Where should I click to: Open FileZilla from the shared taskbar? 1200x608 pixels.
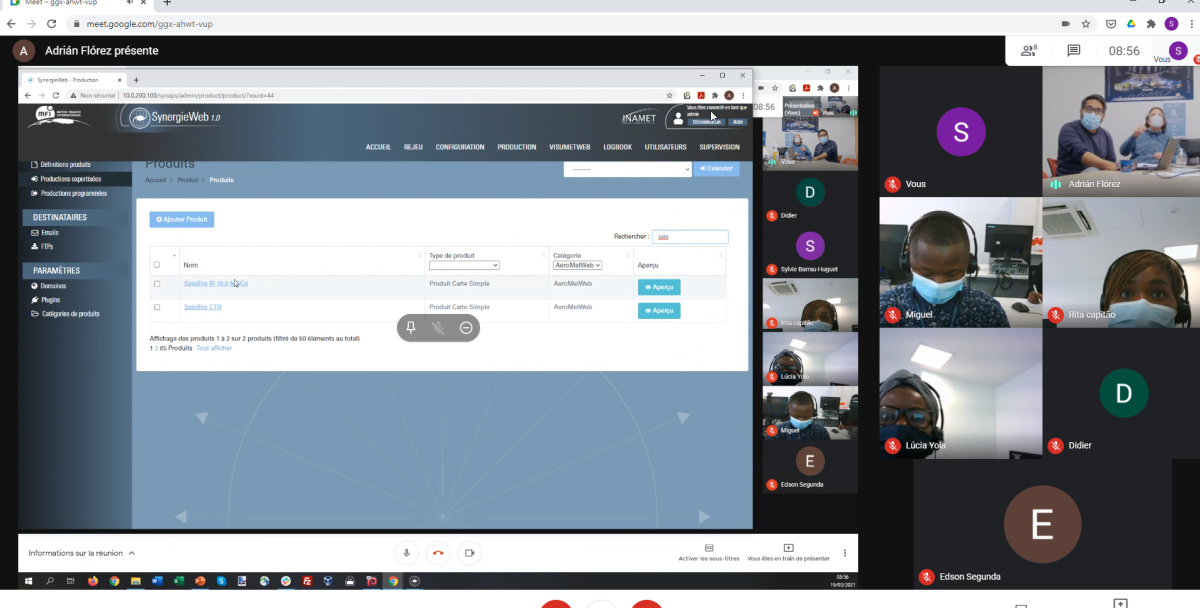pyautogui.click(x=307, y=580)
